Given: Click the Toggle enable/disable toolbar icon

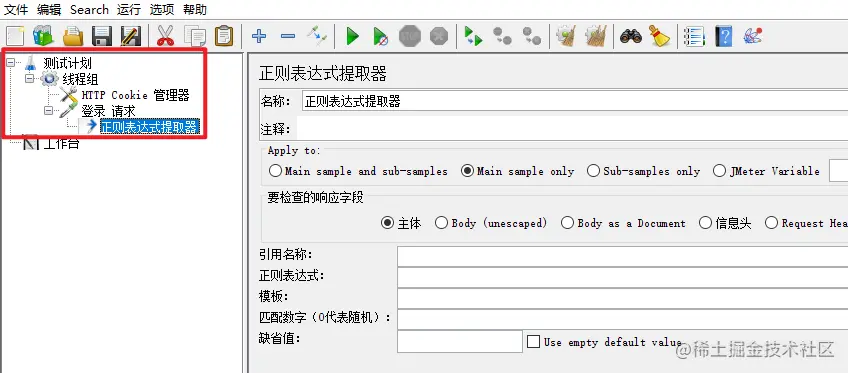Looking at the screenshot, I should point(317,36).
